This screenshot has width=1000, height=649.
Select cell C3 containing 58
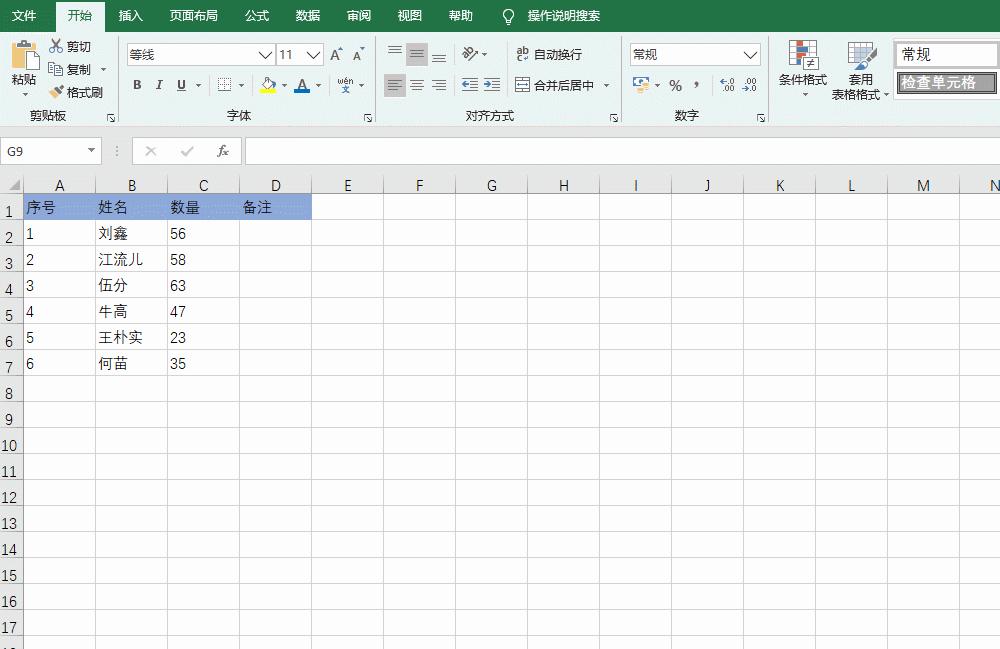point(203,259)
